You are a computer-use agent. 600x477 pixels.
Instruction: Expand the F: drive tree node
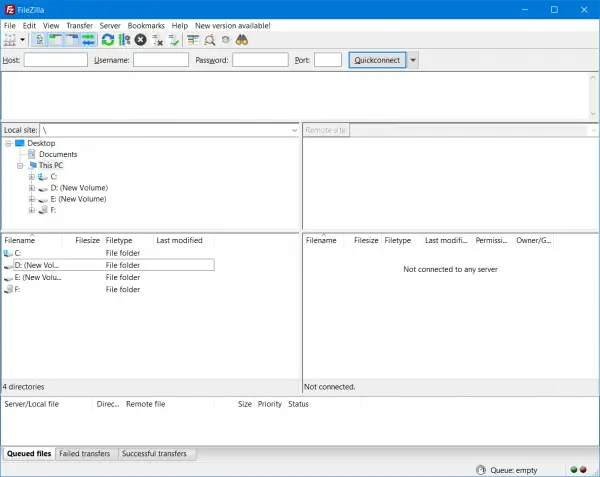[32, 210]
